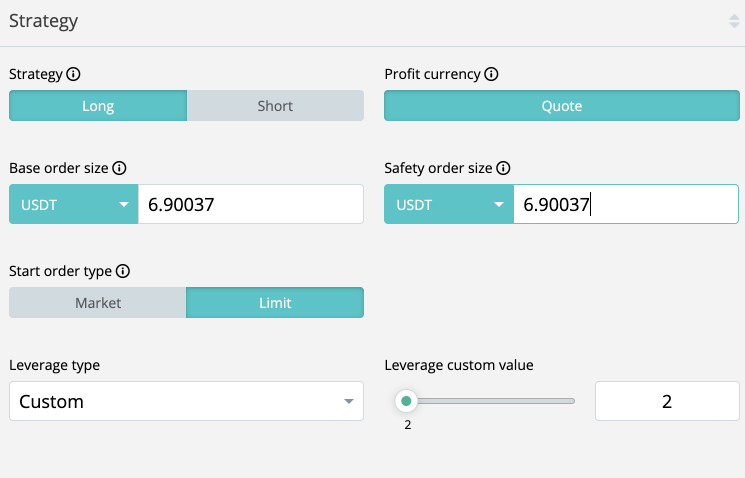Image resolution: width=745 pixels, height=478 pixels.
Task: Select the Long strategy
Action: pos(98,105)
